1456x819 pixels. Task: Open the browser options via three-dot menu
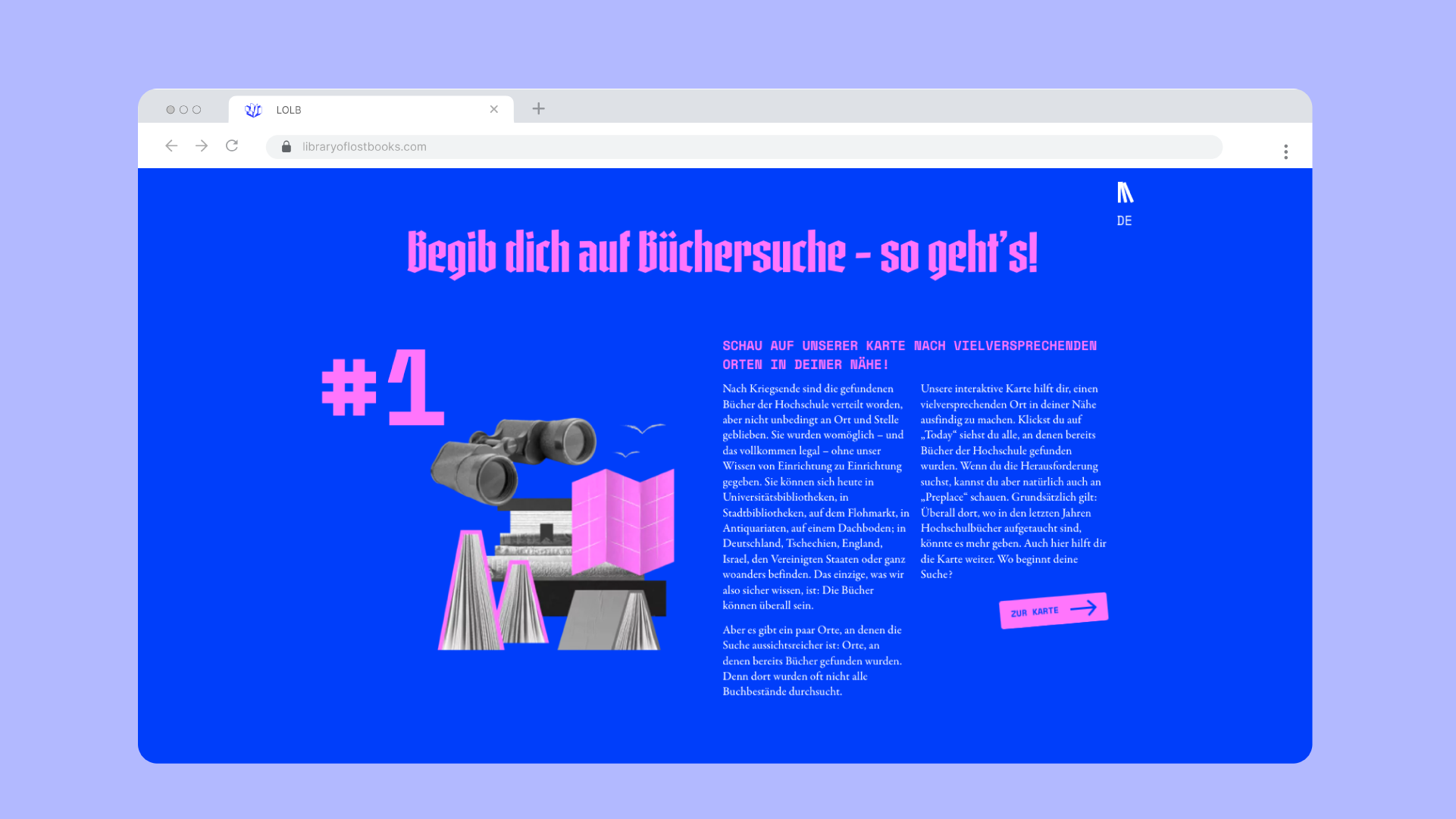point(1285,151)
